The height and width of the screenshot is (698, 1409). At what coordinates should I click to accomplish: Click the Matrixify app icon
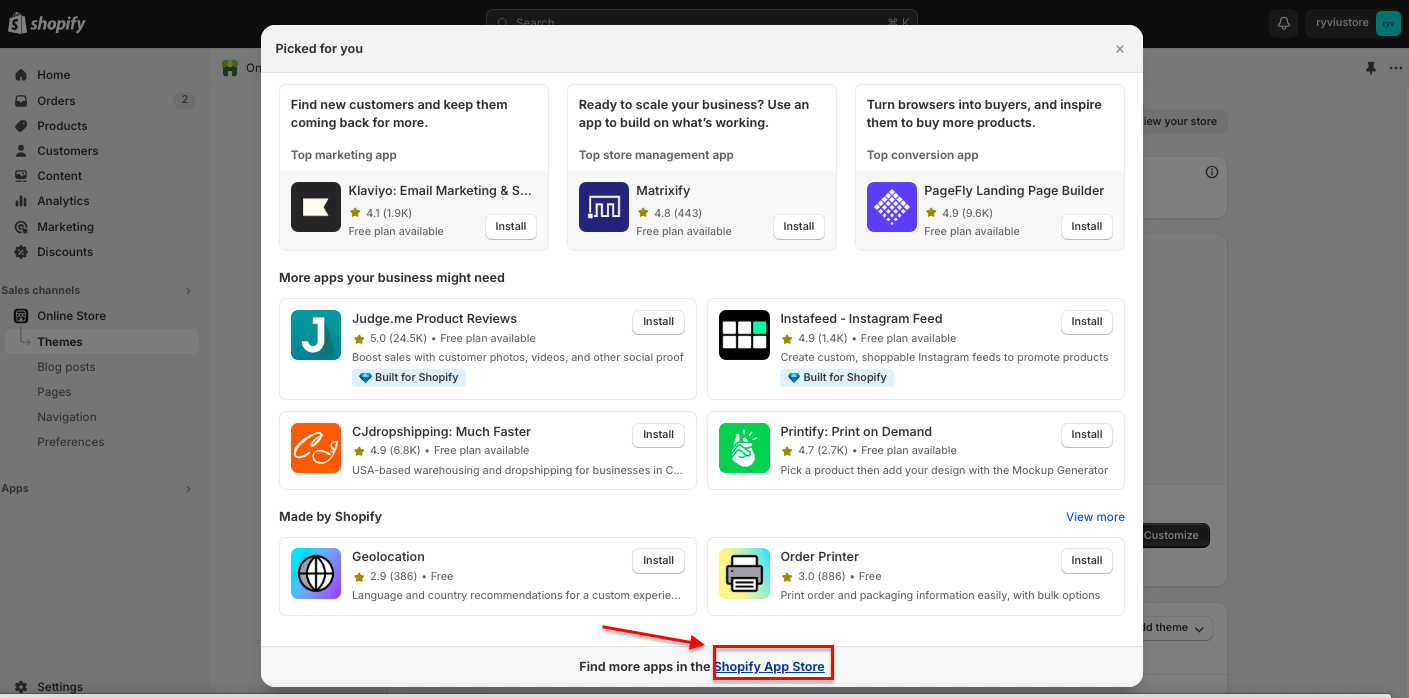[x=604, y=207]
